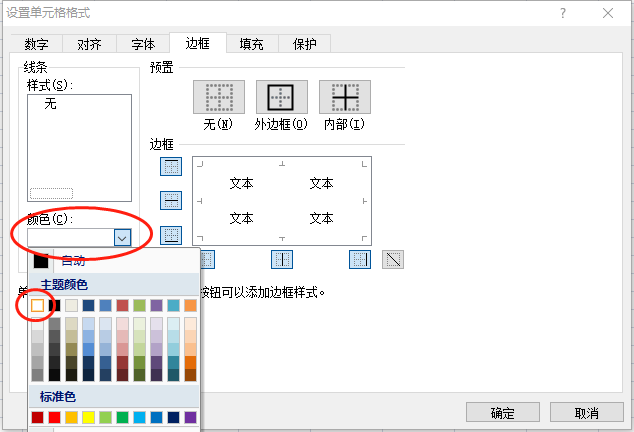The image size is (634, 432).
Task: Cancel using the 取消 button
Action: (587, 413)
